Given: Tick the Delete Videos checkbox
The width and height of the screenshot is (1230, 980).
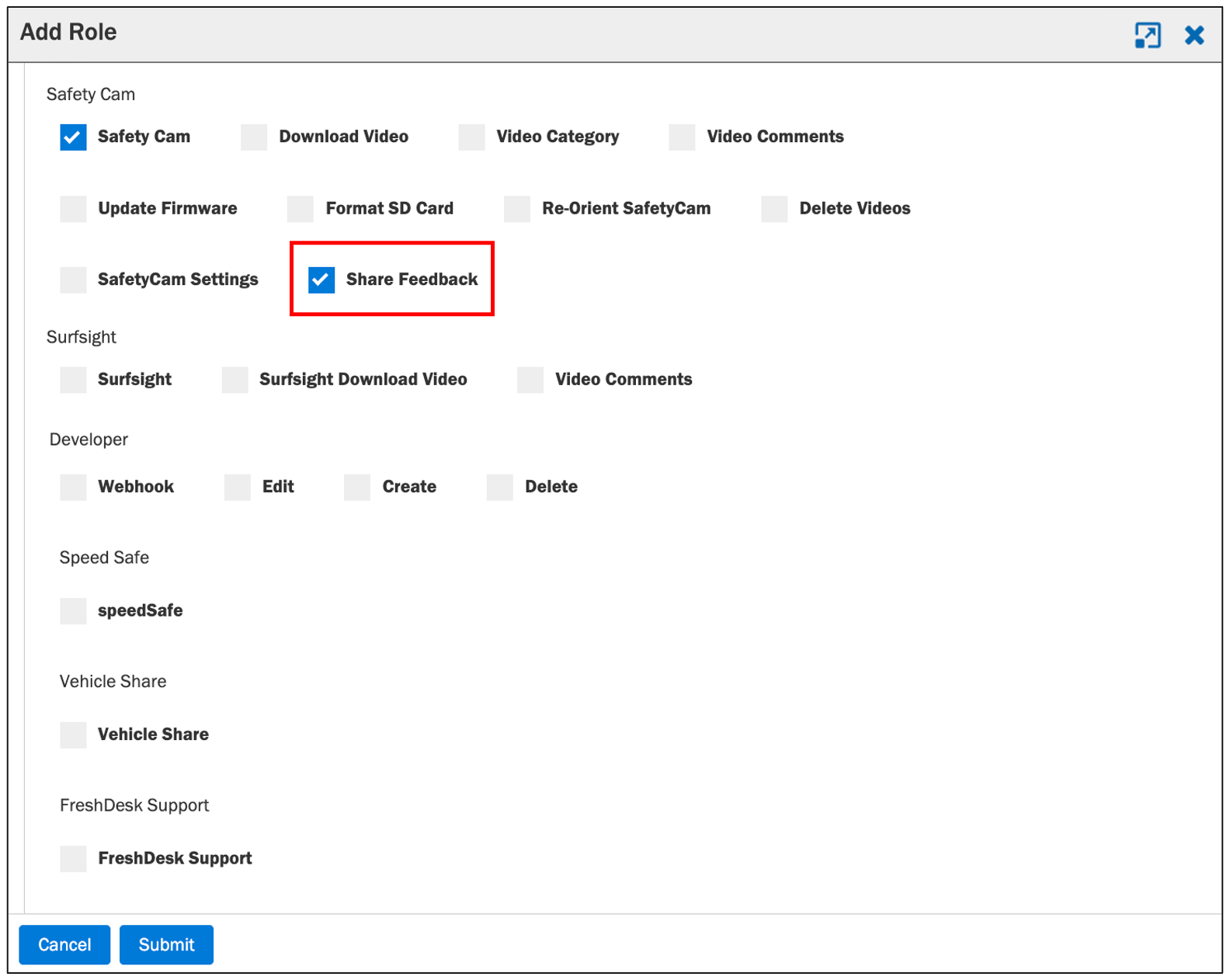Looking at the screenshot, I should pyautogui.click(x=774, y=209).
